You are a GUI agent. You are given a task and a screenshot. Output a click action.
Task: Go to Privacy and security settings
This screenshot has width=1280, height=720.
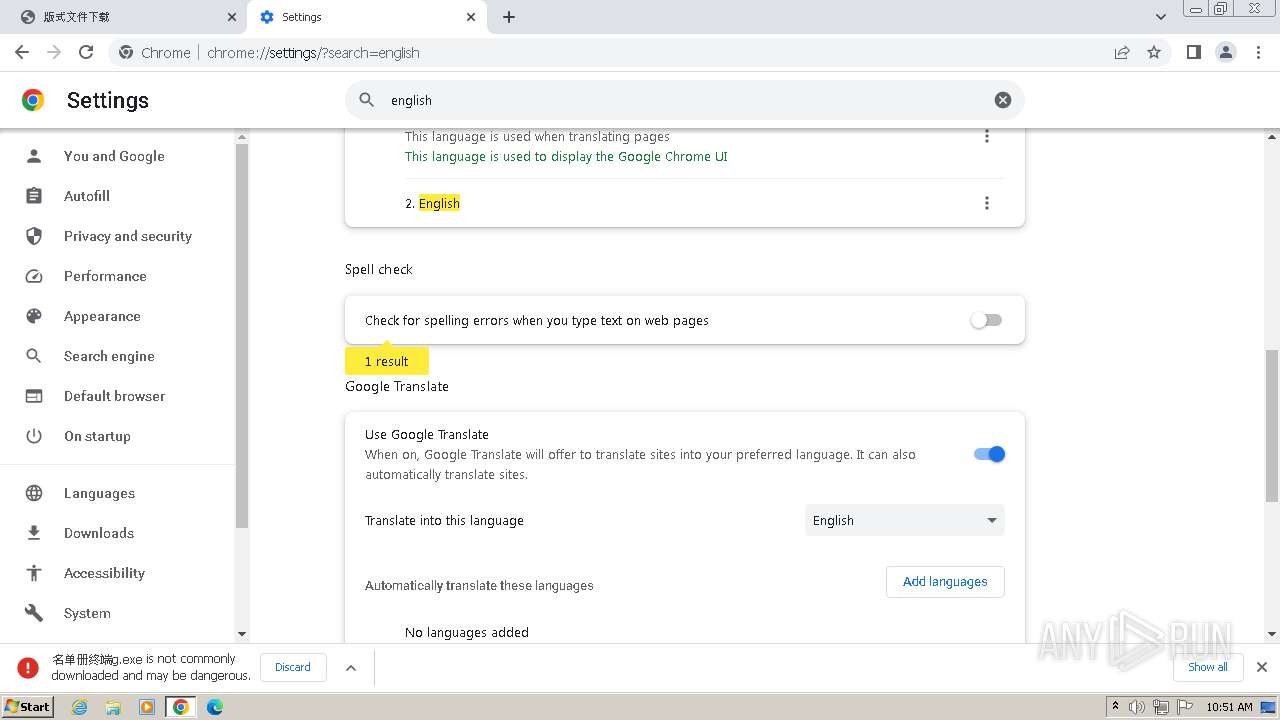pyautogui.click(x=127, y=236)
